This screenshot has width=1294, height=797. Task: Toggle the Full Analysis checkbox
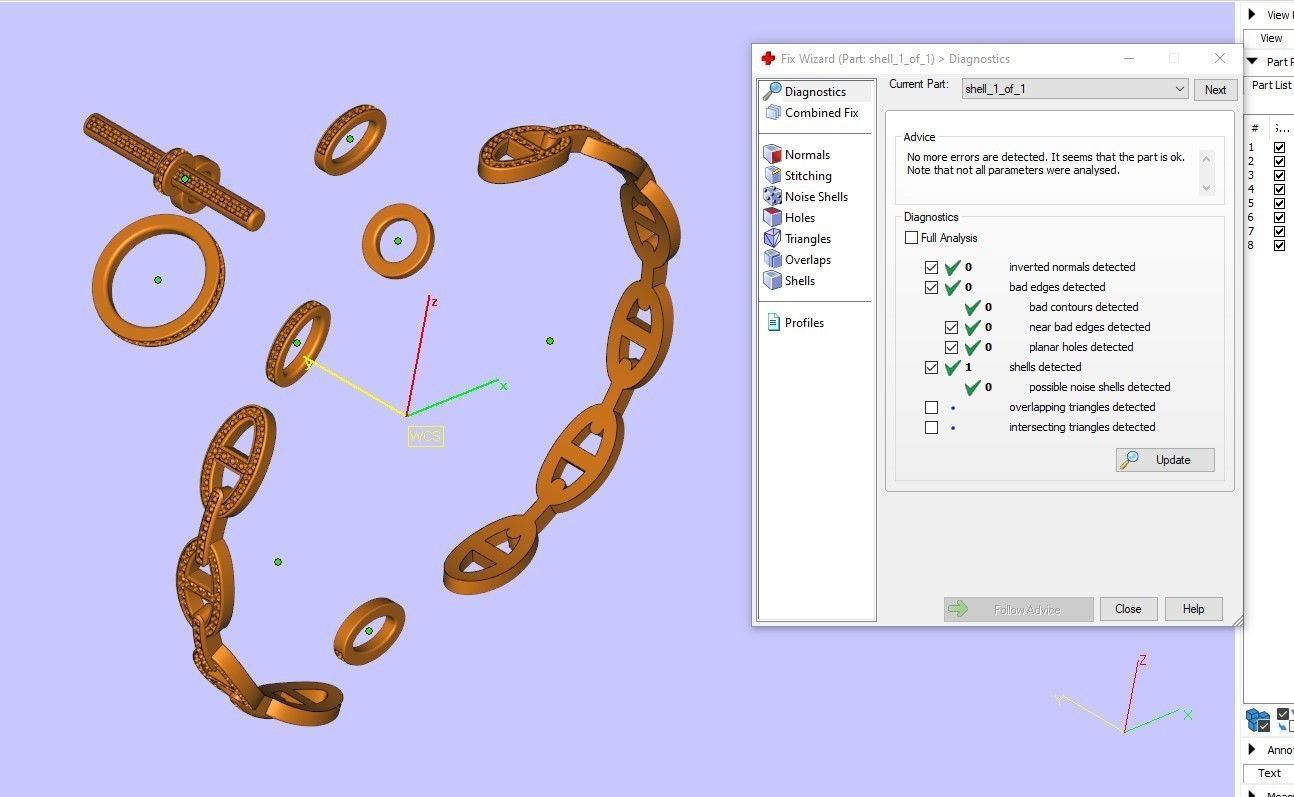911,238
